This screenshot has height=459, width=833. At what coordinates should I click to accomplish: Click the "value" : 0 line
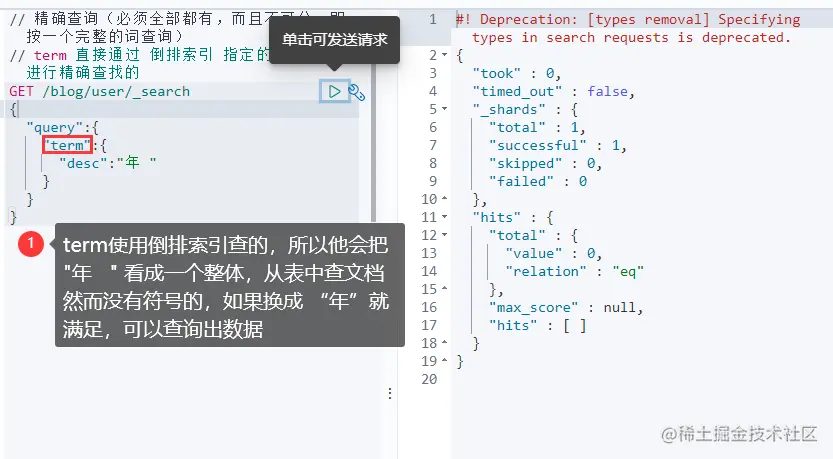point(554,253)
